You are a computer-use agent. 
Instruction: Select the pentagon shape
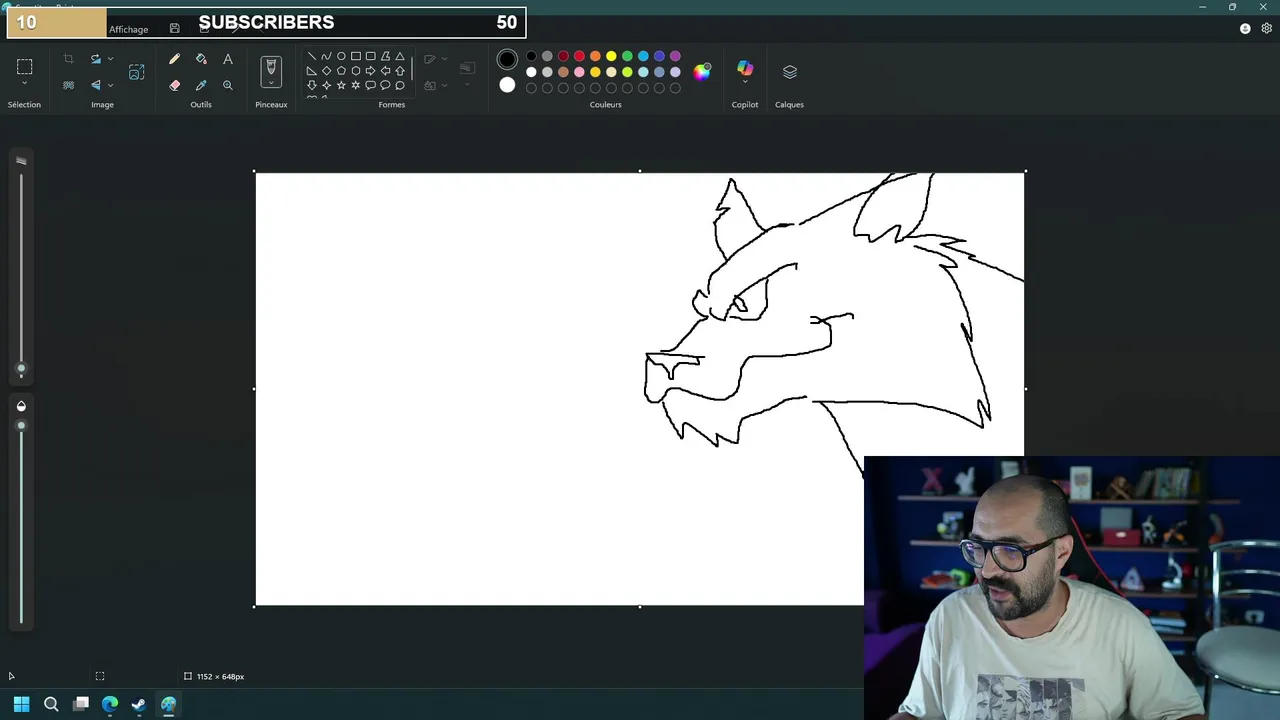pos(341,71)
